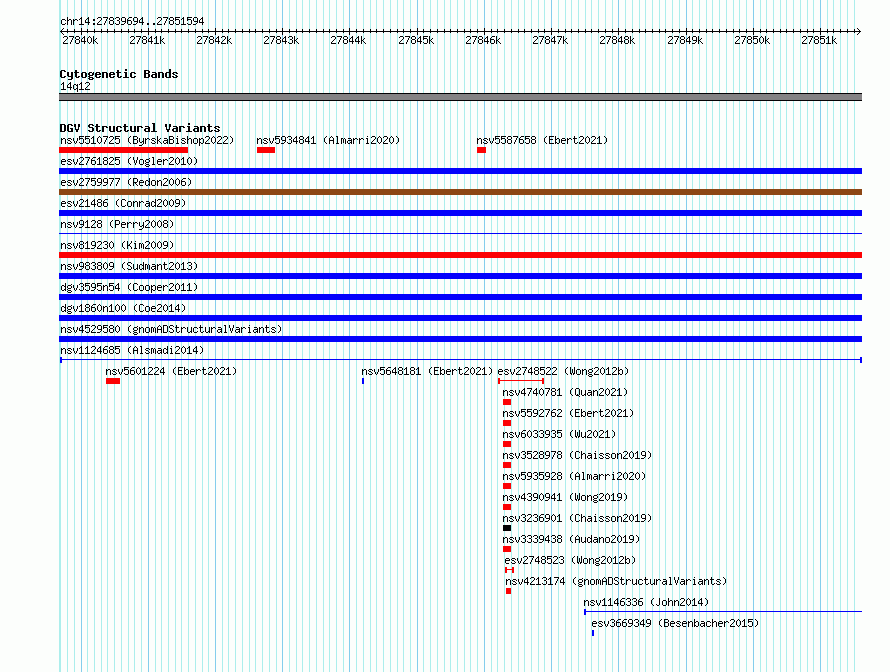890x672 pixels.
Task: Click the black bar under nsv3236901
Action: pyautogui.click(x=507, y=528)
